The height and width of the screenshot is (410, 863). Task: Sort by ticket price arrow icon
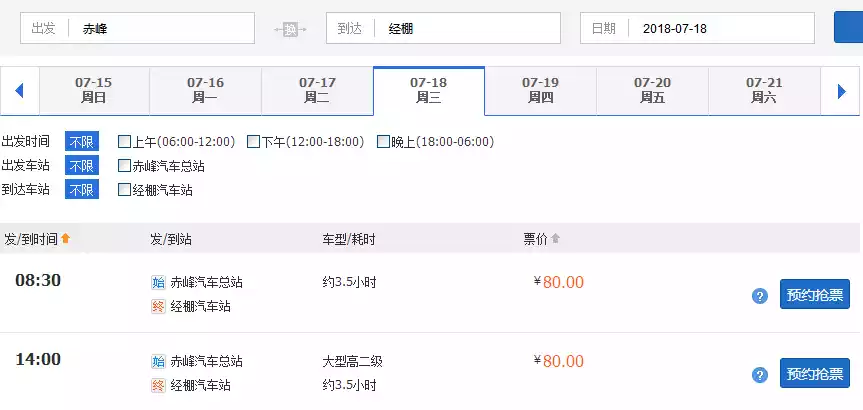[x=556, y=238]
